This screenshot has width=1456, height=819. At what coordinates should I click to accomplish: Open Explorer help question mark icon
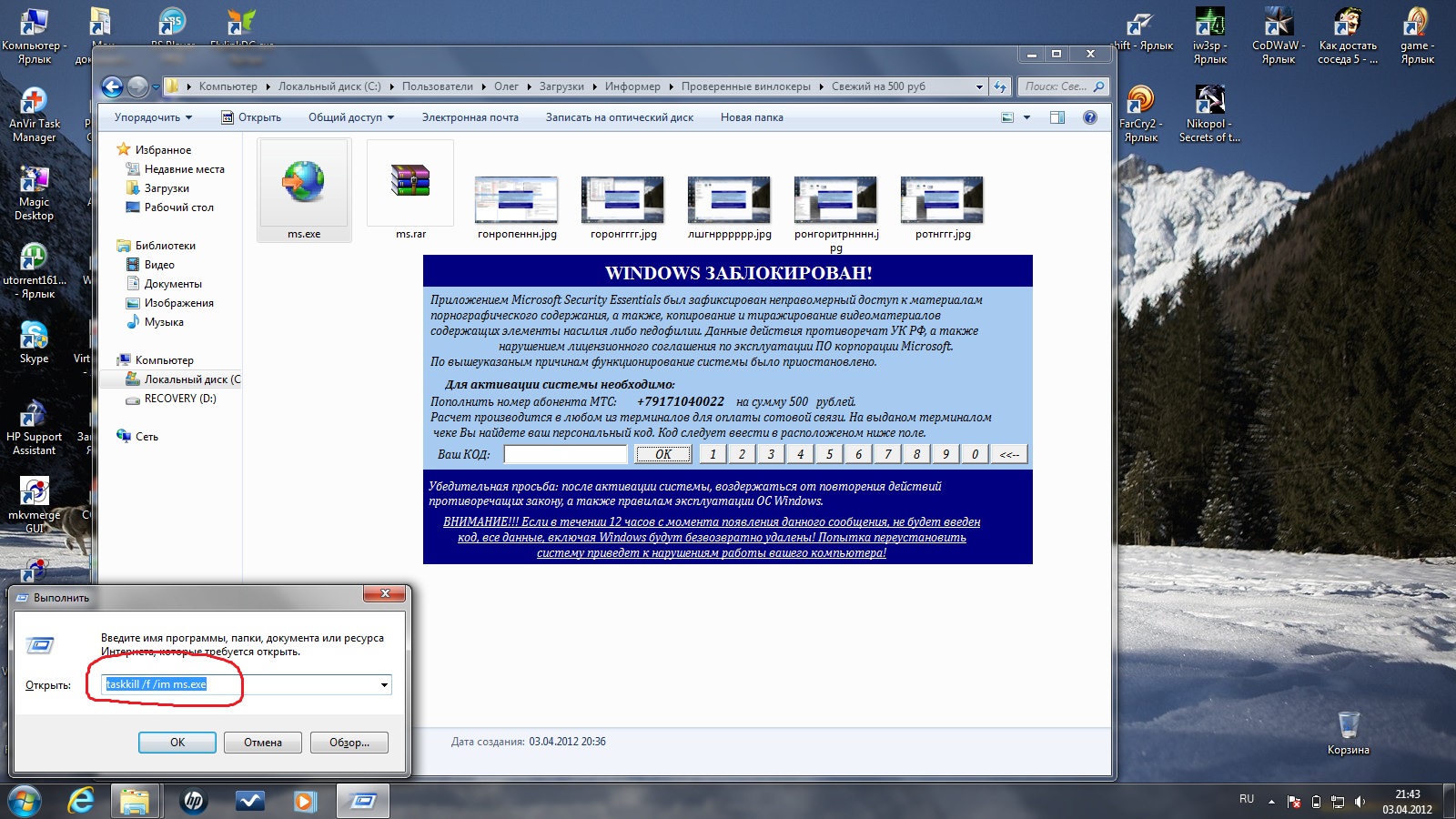[x=1090, y=117]
